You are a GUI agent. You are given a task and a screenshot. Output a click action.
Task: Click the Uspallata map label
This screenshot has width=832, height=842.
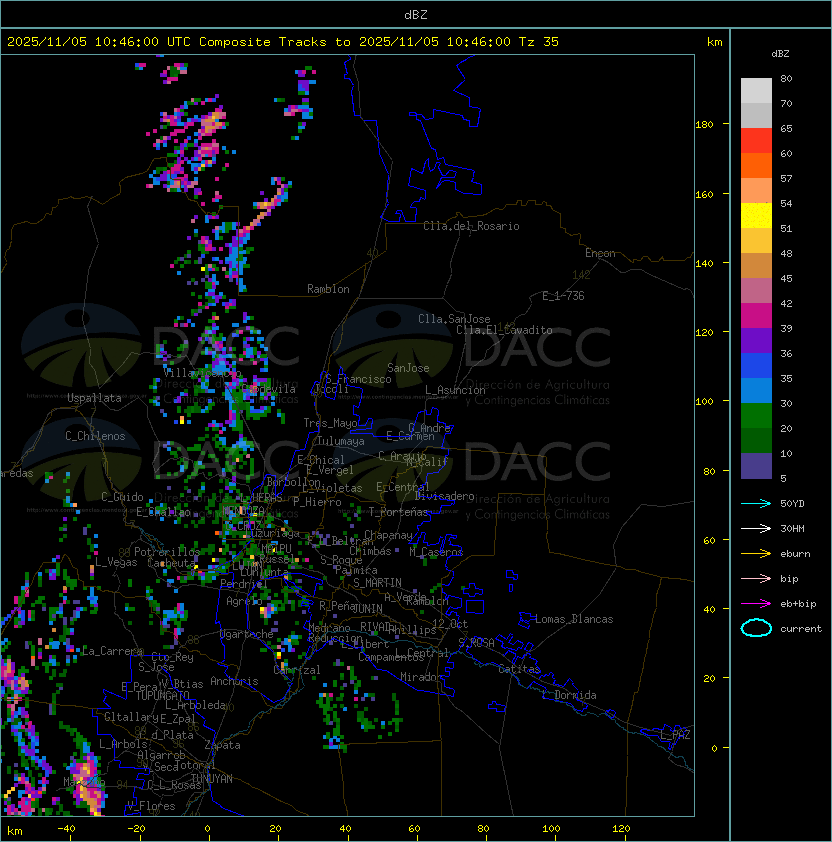click(94, 398)
